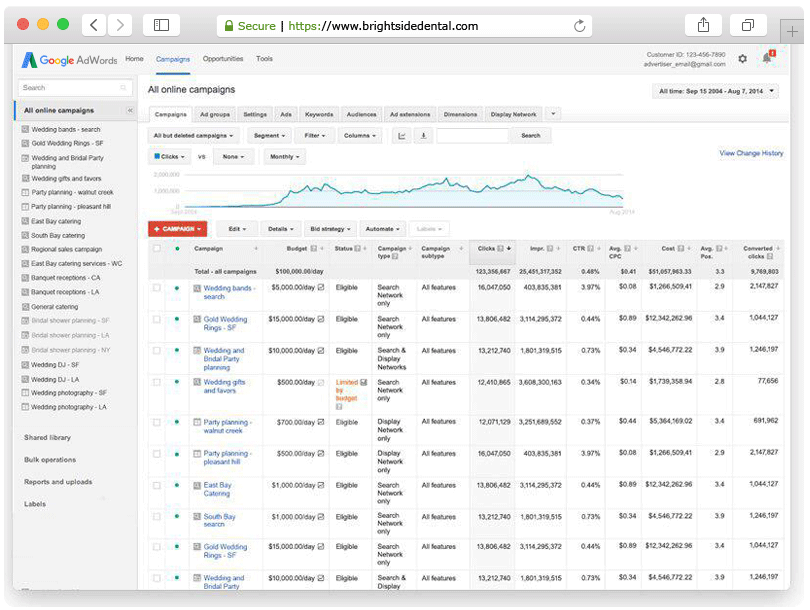Image resolution: width=810 pixels, height=610 pixels.
Task: Click the account settings gear icon
Action: 742,59
